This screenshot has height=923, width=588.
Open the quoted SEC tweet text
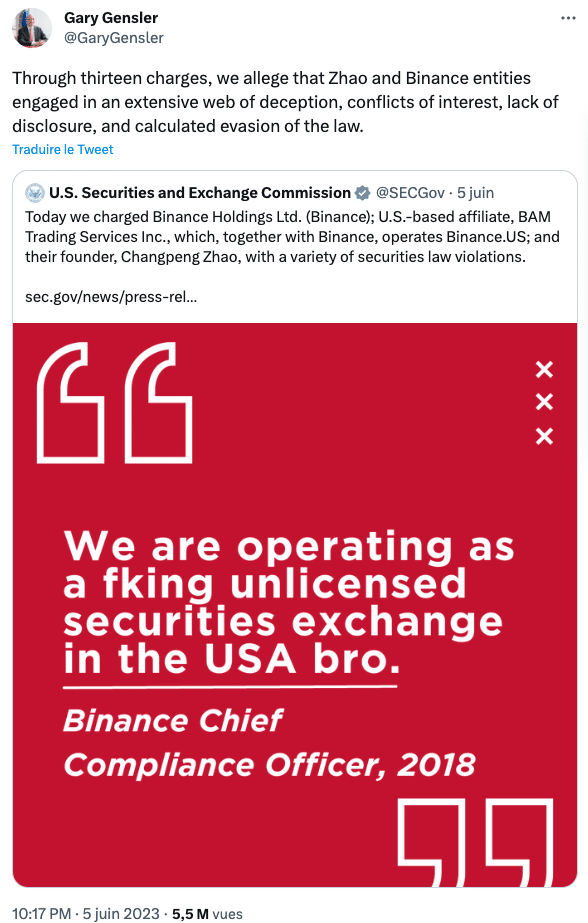(x=292, y=237)
